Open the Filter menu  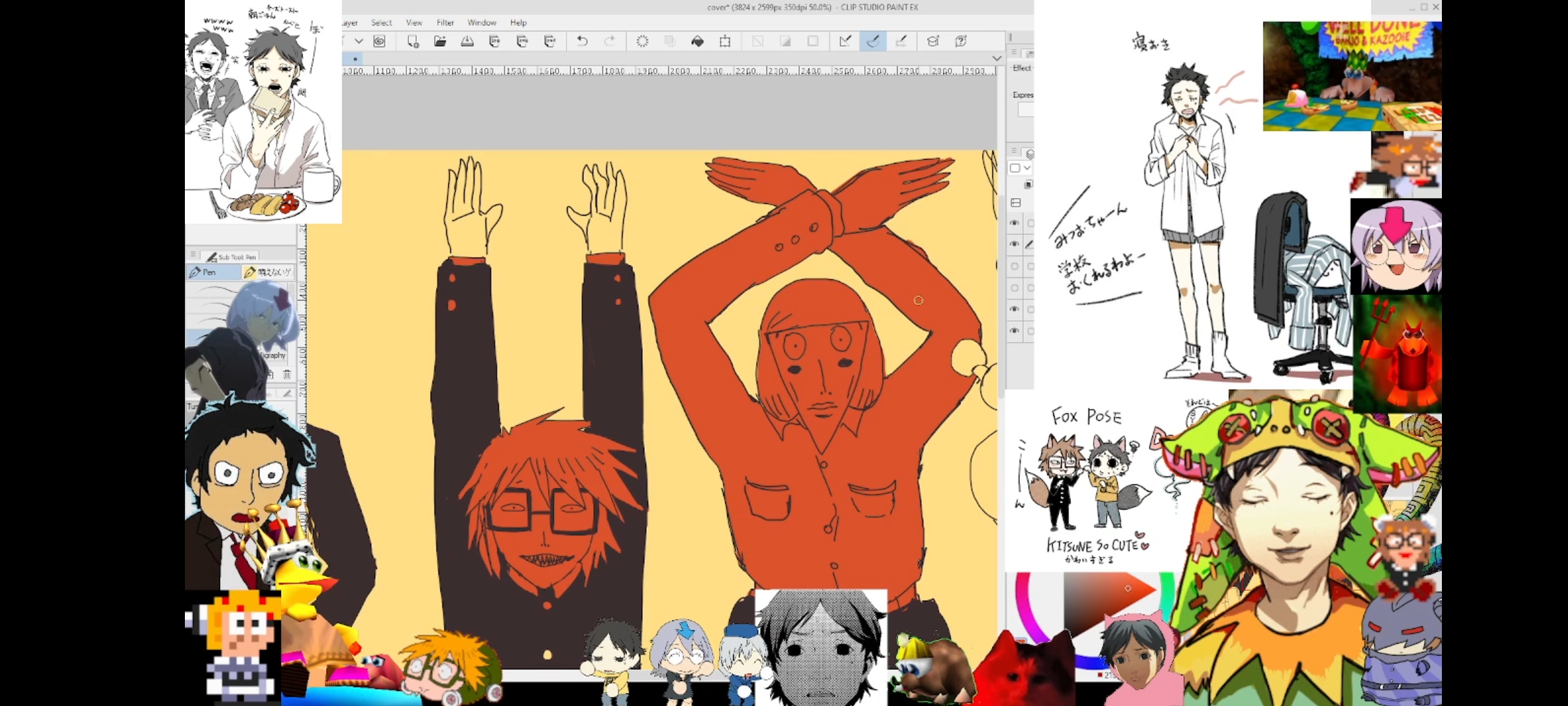(445, 22)
